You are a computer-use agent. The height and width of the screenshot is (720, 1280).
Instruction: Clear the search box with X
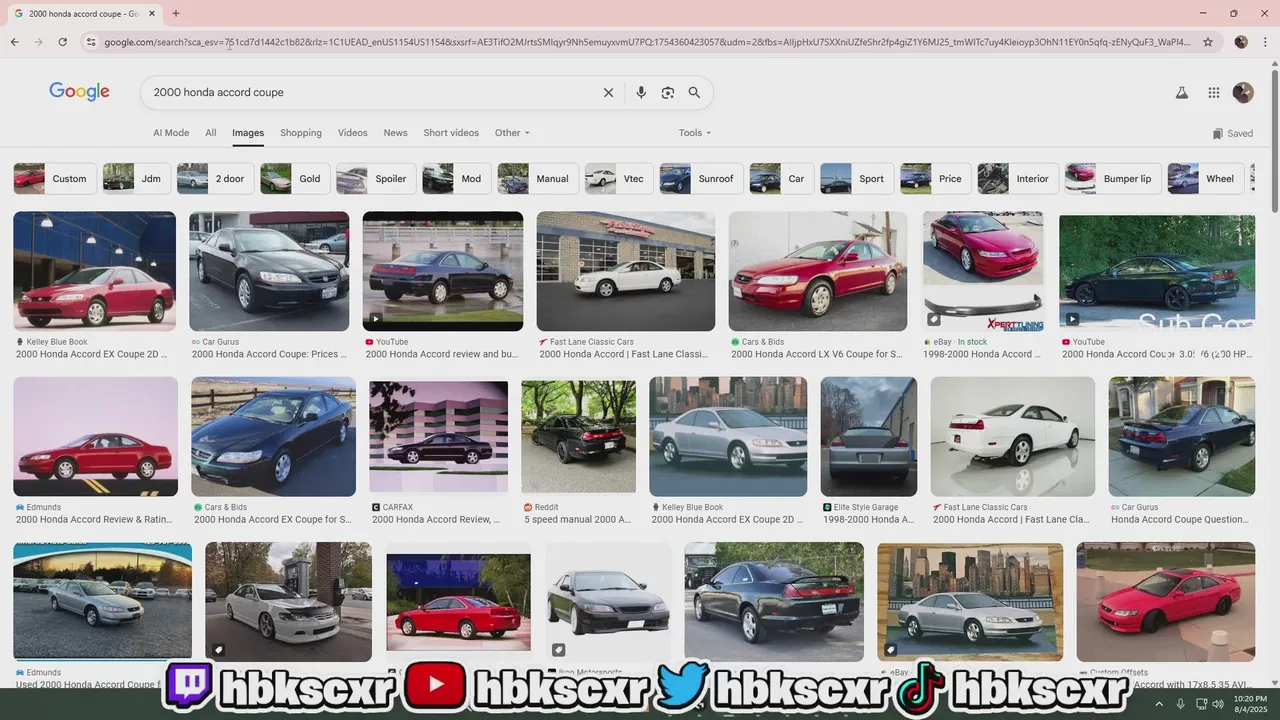[608, 92]
